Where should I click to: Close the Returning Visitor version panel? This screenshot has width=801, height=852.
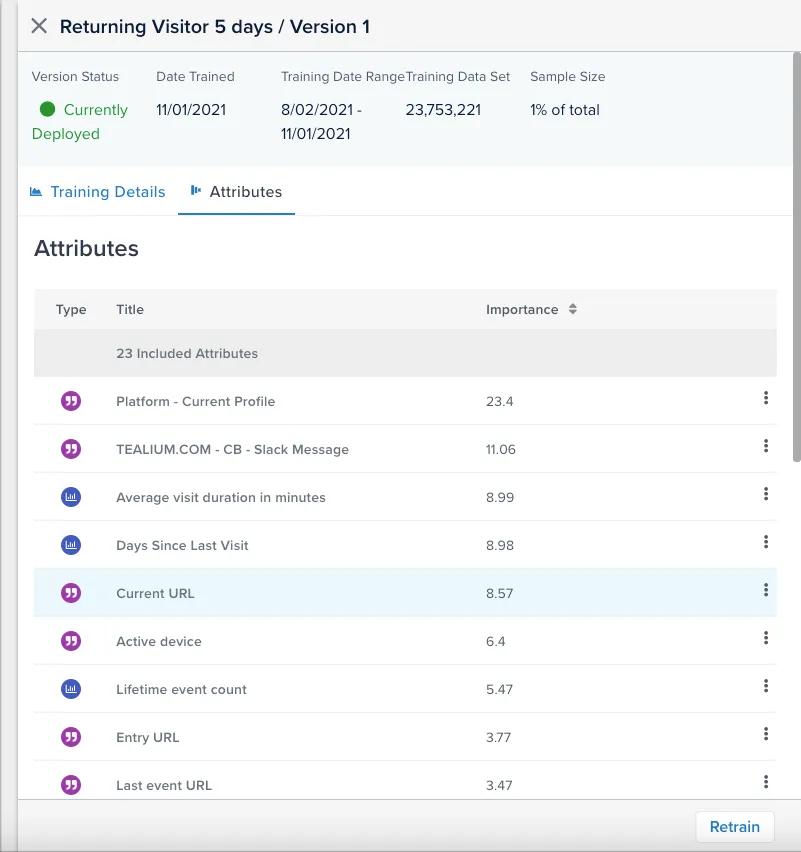pos(39,26)
